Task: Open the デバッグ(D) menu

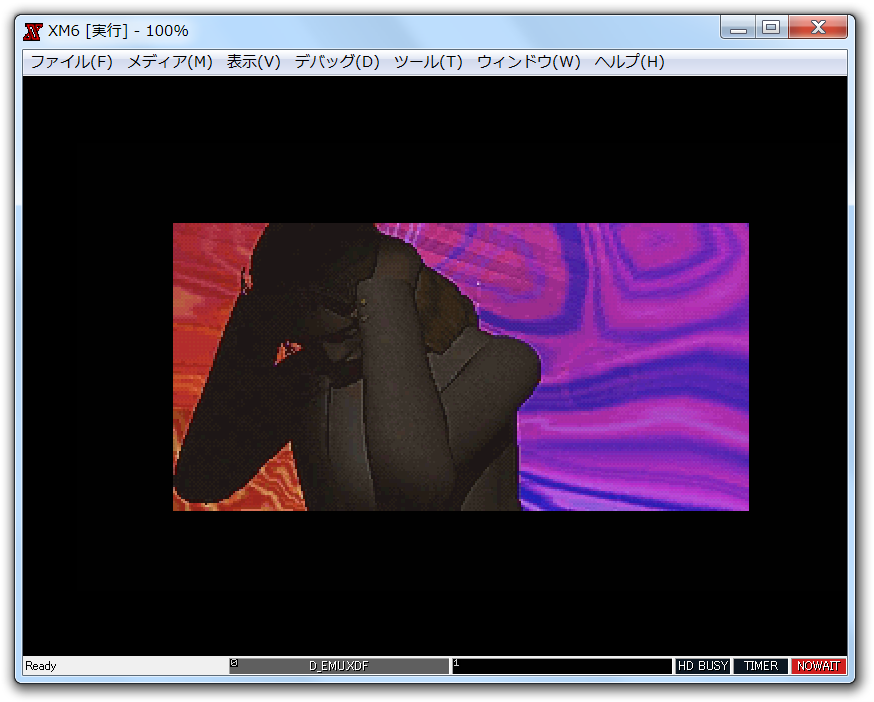Action: pyautogui.click(x=337, y=62)
